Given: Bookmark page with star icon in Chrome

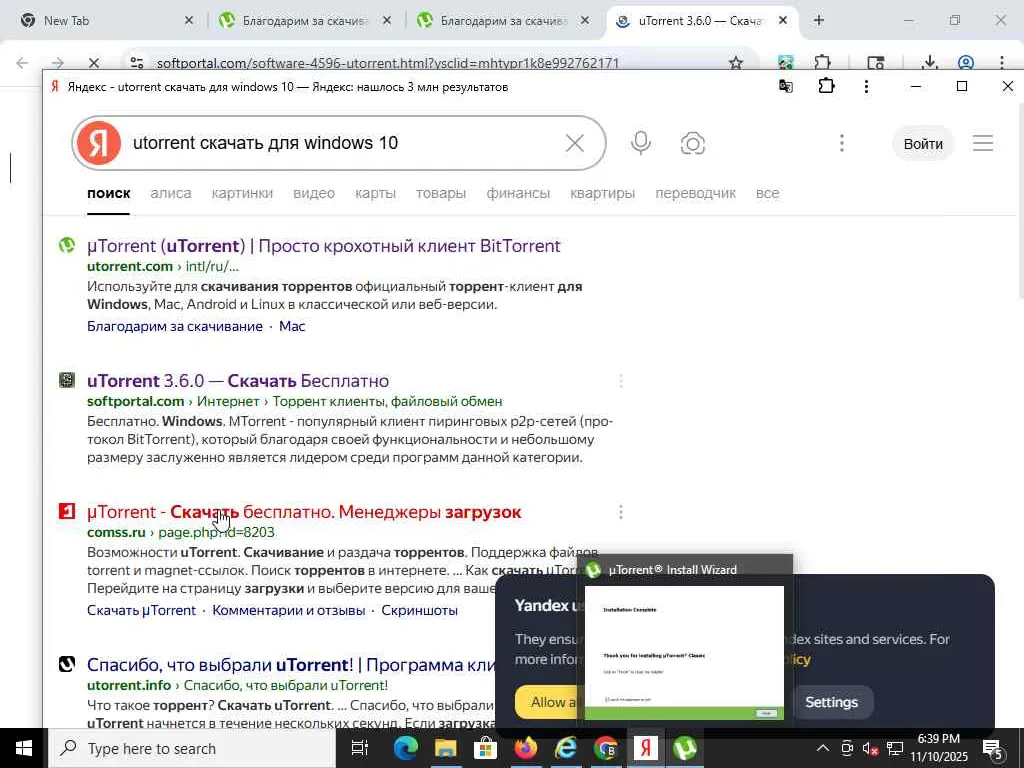Looking at the screenshot, I should [x=736, y=63].
